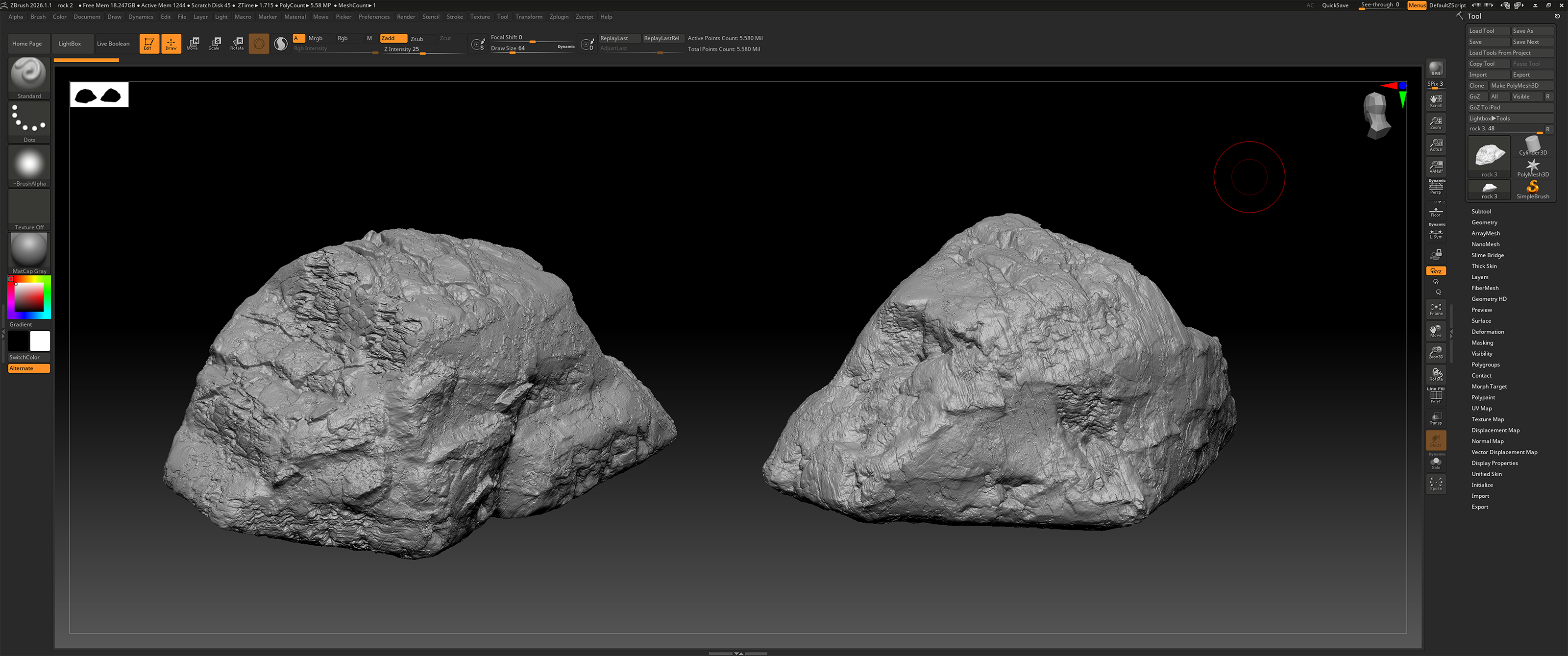Click the Frame view icon
Screen dimensions: 1568x656
point(1435,309)
